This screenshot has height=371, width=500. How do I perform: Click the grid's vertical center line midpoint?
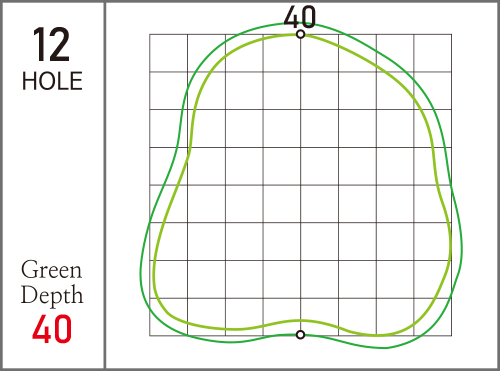(x=301, y=185)
